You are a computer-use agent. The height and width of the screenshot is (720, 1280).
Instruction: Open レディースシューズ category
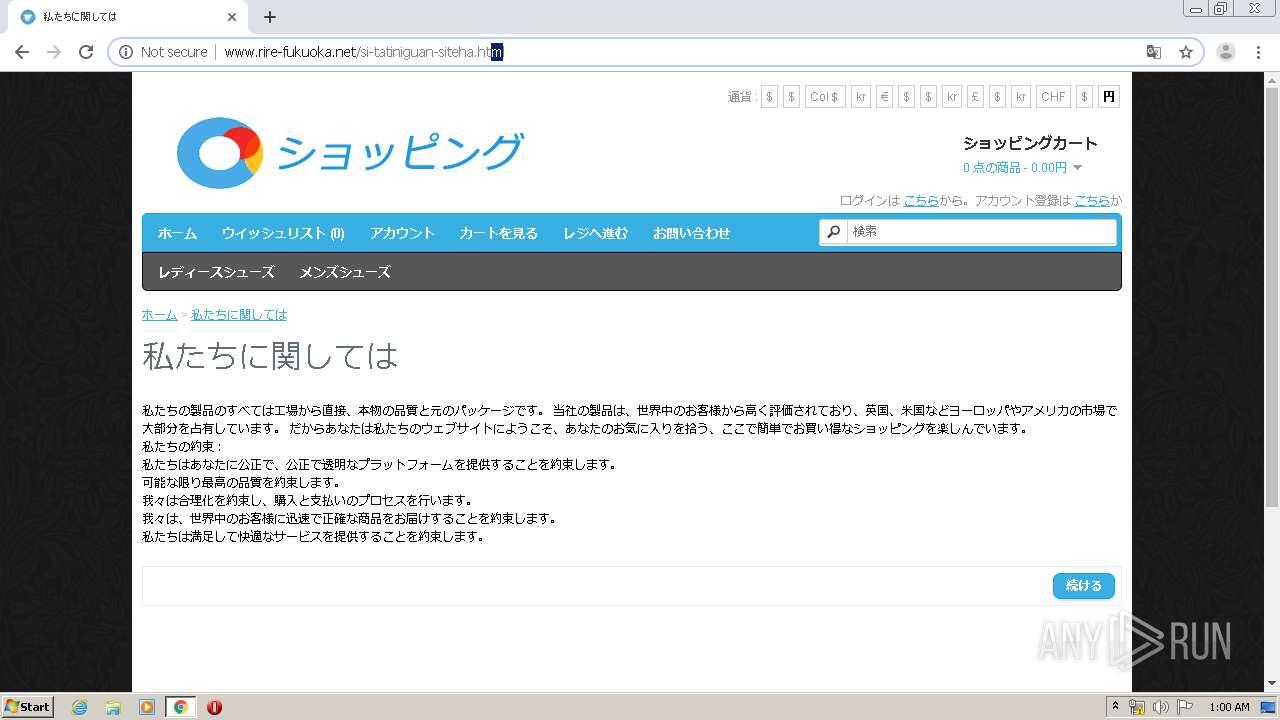(216, 272)
